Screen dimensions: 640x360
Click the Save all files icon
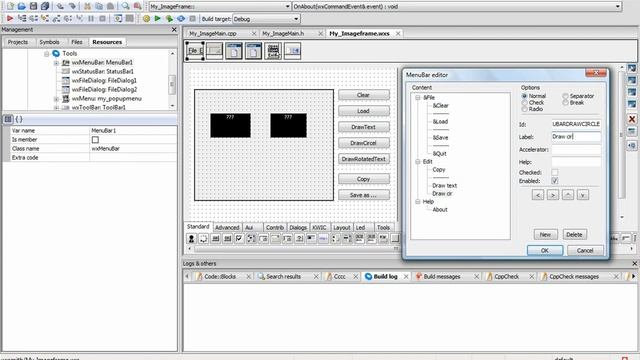click(x=45, y=6)
